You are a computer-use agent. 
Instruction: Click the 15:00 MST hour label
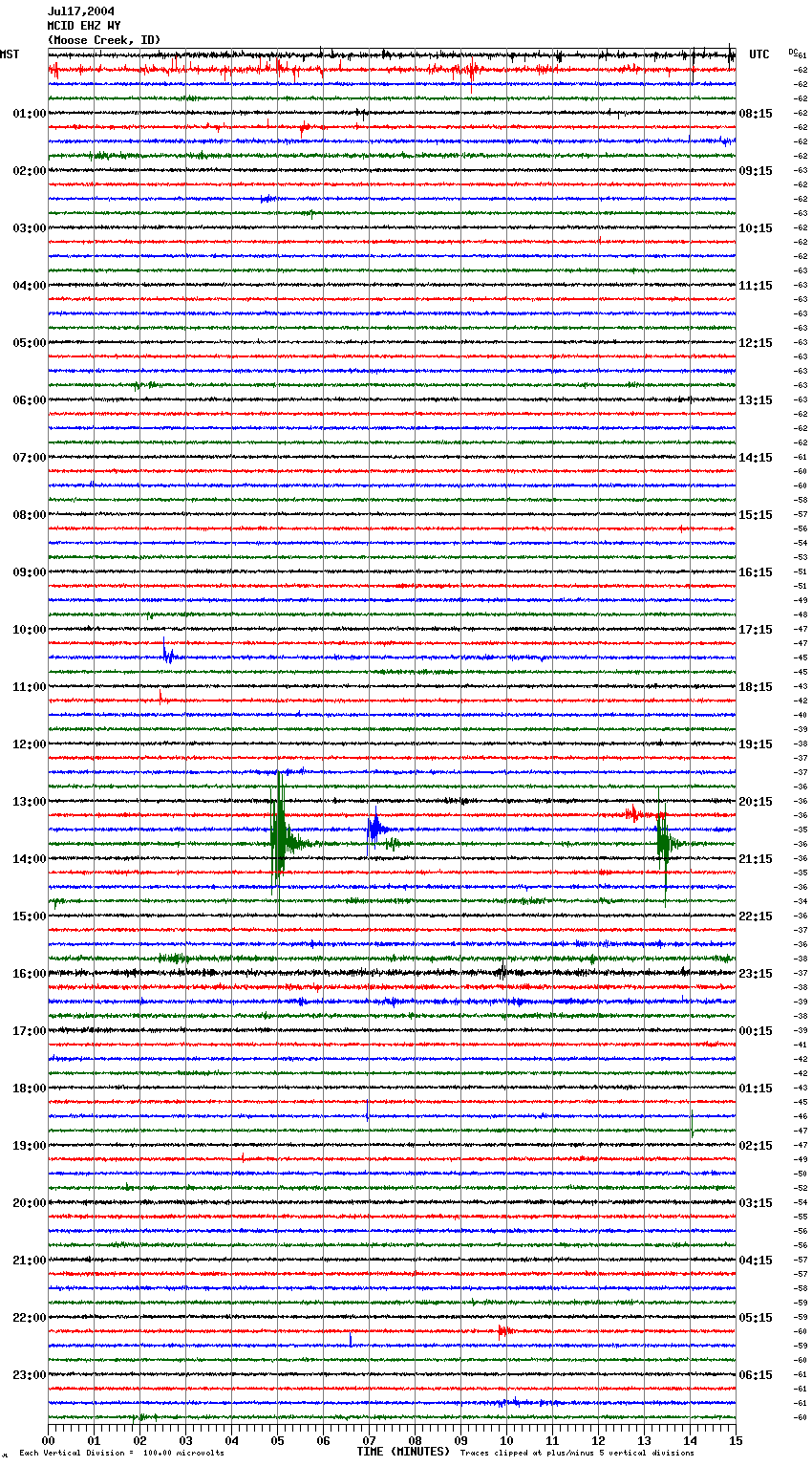[30, 916]
